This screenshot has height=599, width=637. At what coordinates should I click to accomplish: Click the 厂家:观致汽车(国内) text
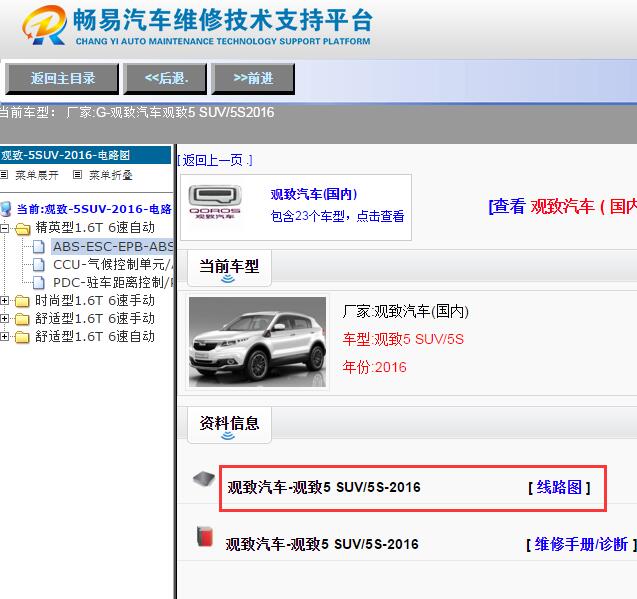pyautogui.click(x=405, y=311)
